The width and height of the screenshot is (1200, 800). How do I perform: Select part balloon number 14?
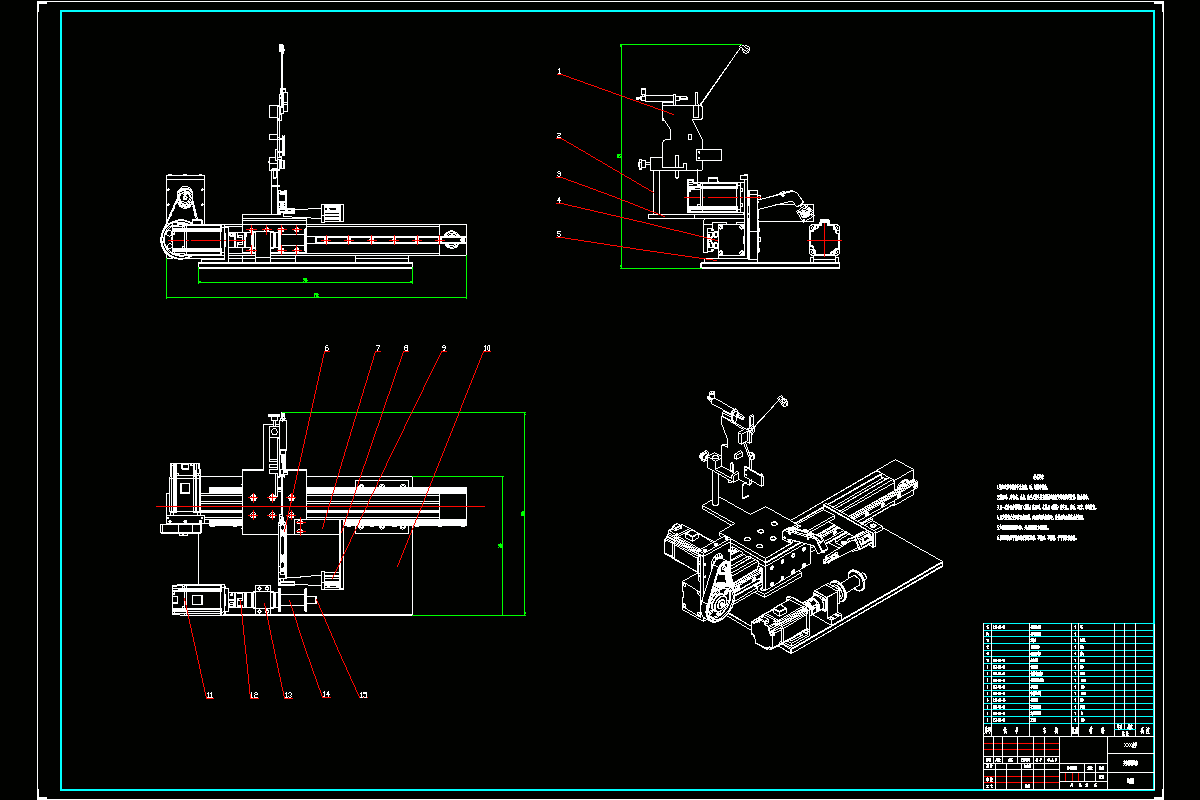(x=325, y=694)
